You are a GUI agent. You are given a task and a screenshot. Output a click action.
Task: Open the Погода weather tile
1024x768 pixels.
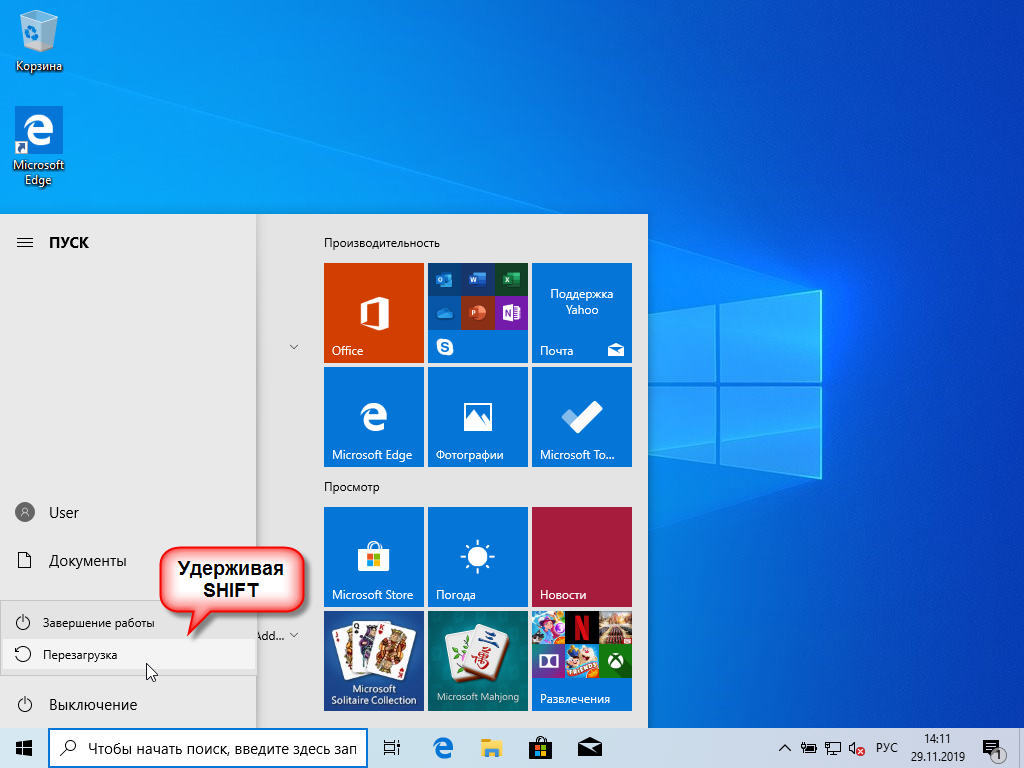(477, 557)
